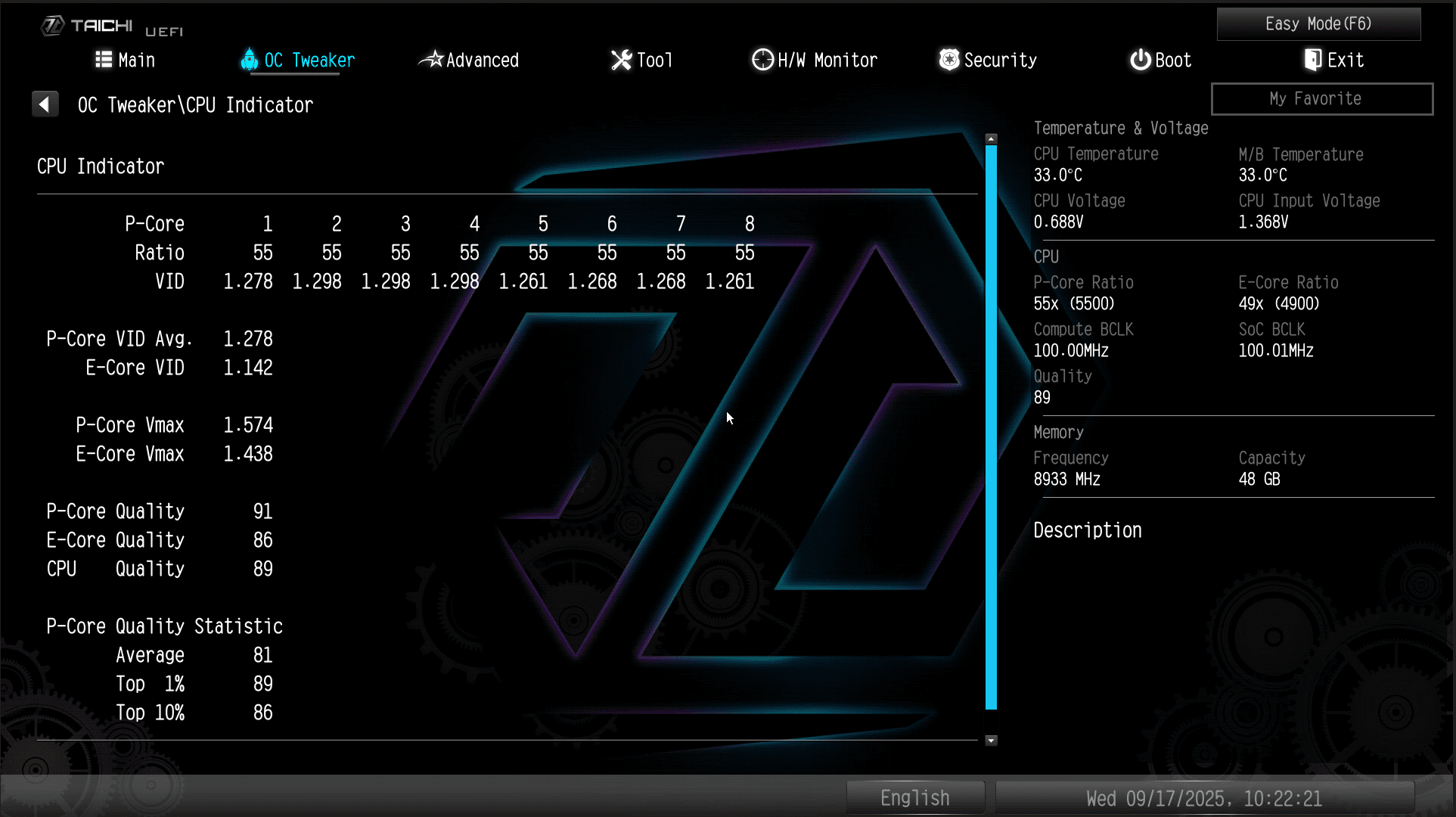Open the Advanced tab
Viewport: 1456px width, 817px height.
tap(482, 61)
